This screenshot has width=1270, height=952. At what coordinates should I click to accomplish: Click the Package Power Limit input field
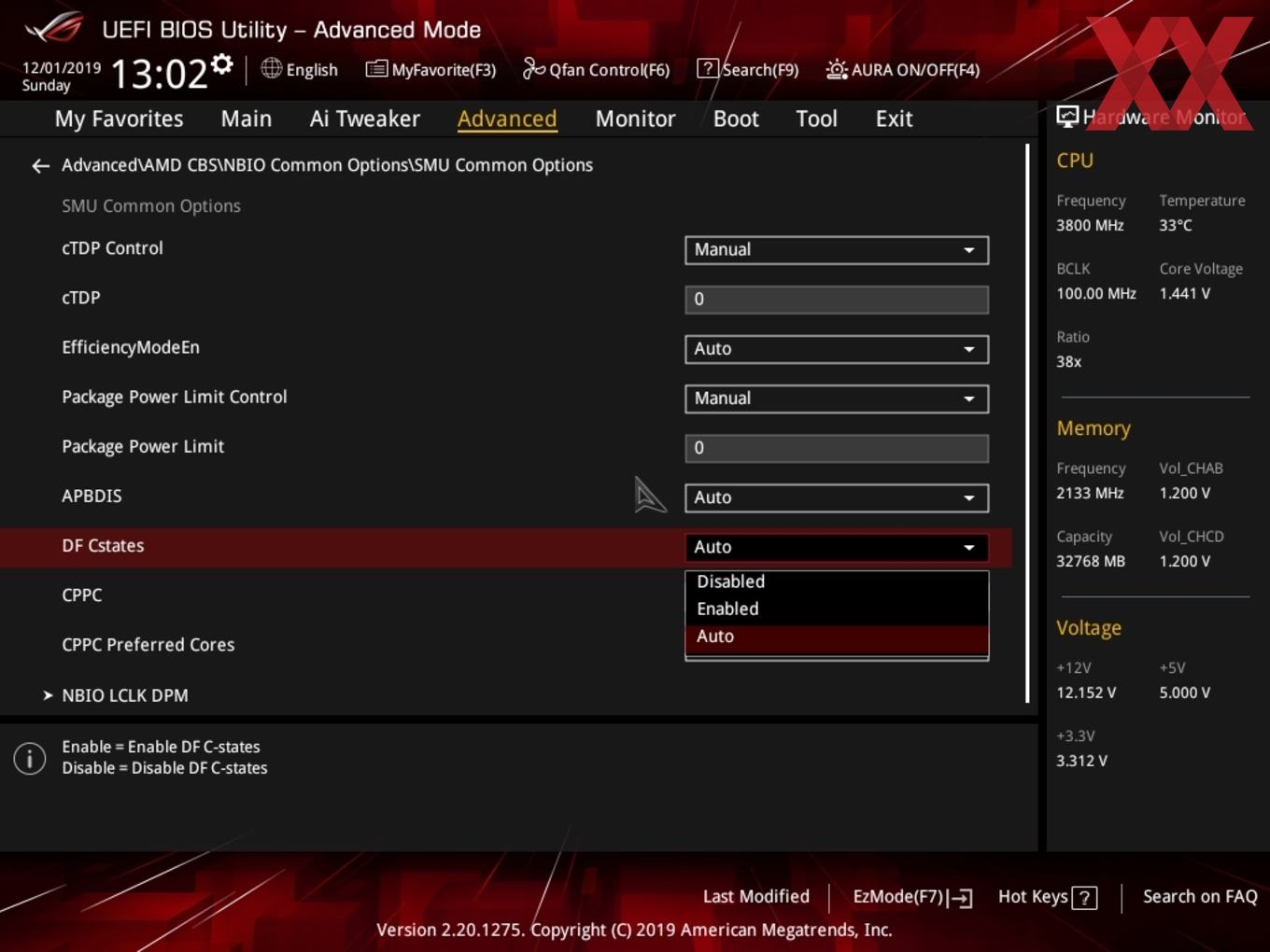click(x=837, y=448)
